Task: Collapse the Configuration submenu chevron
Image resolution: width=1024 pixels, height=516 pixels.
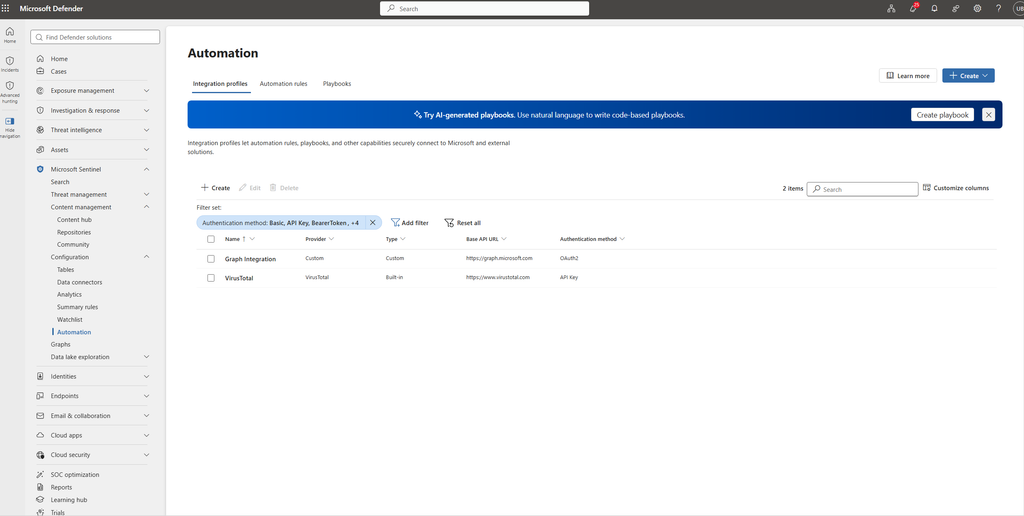Action: click(x=146, y=257)
